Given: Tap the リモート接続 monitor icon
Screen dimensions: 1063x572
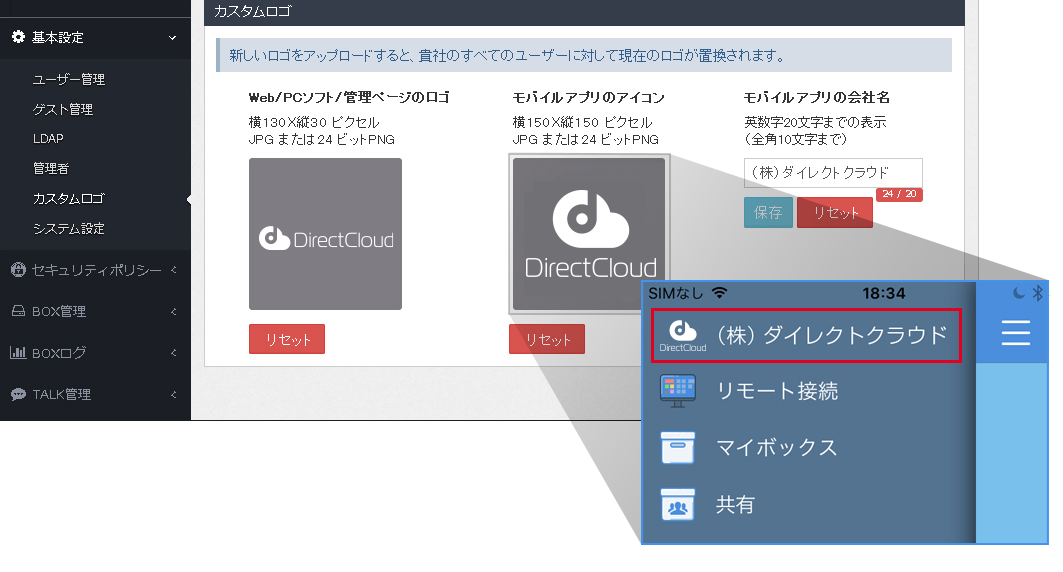Looking at the screenshot, I should click(677, 391).
